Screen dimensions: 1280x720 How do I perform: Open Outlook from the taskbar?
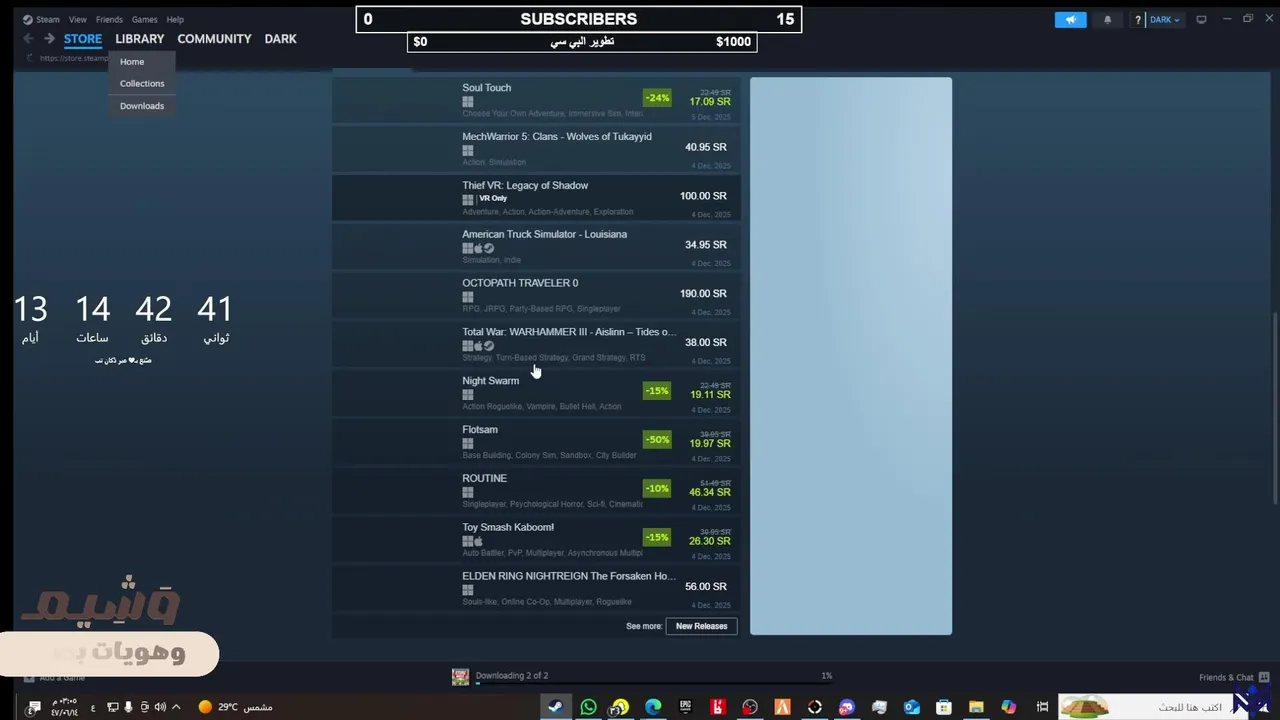912,707
